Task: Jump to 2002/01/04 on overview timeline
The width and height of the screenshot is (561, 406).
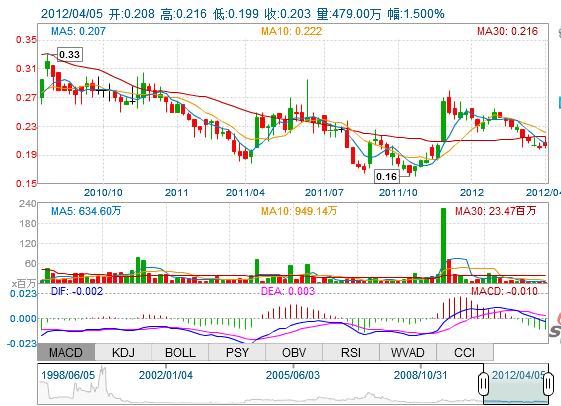Action: (x=166, y=375)
